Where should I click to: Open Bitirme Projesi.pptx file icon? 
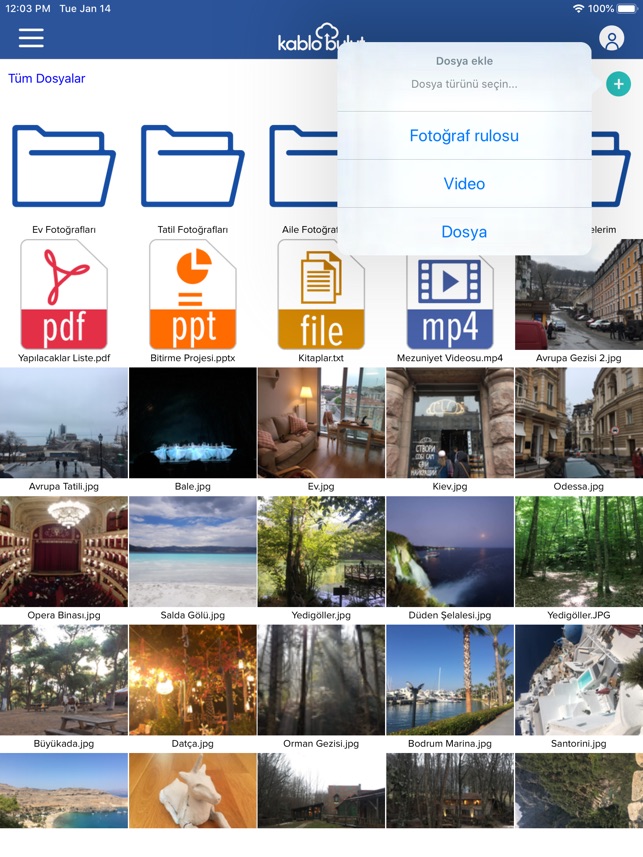[x=192, y=295]
